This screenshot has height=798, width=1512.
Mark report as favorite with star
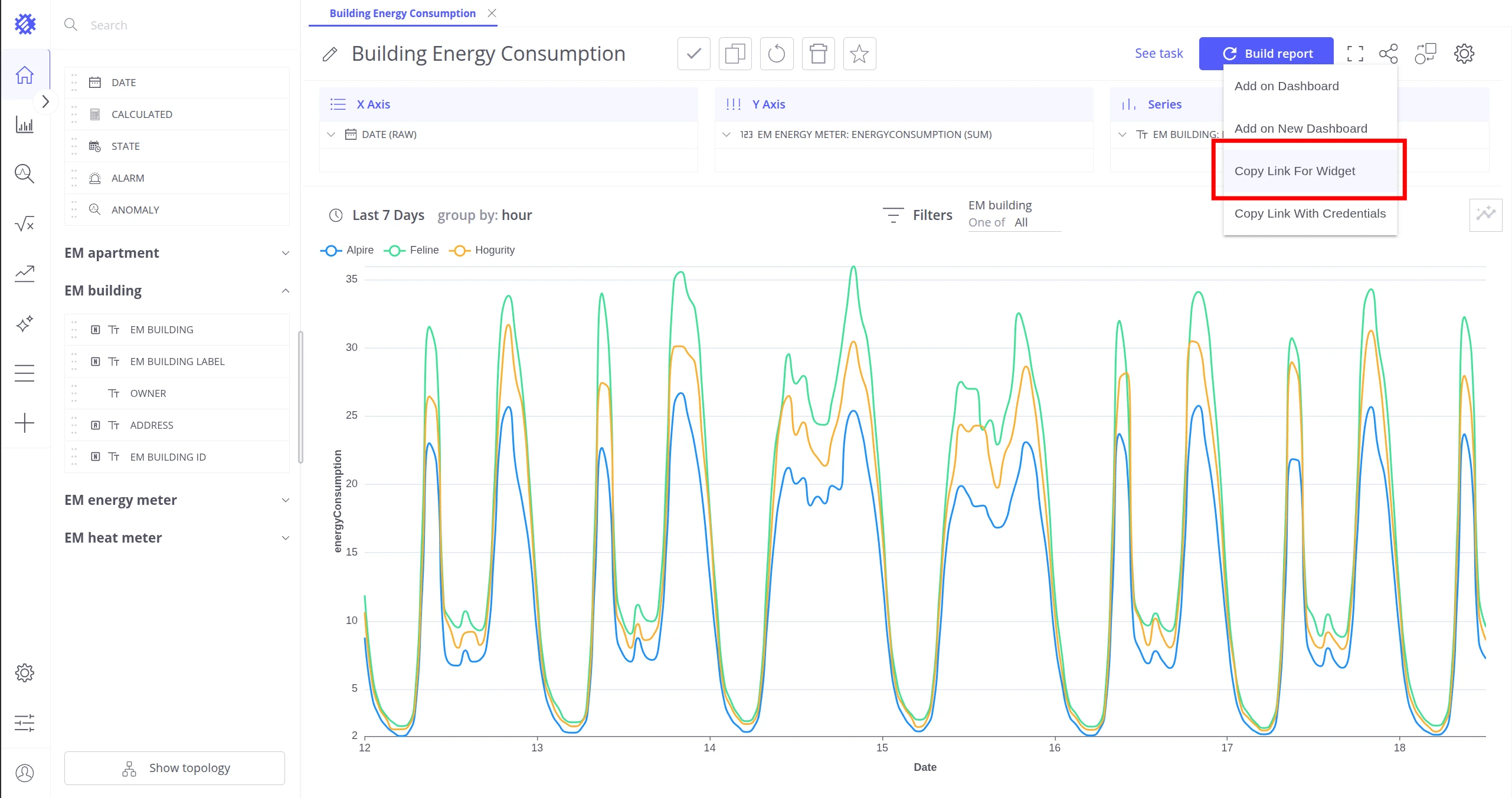(859, 54)
